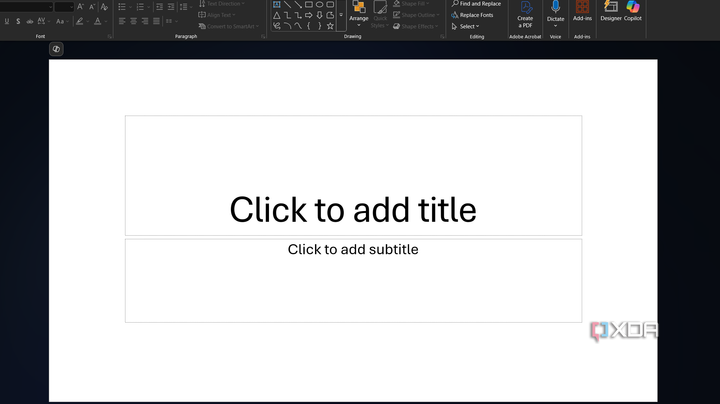Increase font size with the A-up icon
This screenshot has height=404, width=720.
[80, 6]
